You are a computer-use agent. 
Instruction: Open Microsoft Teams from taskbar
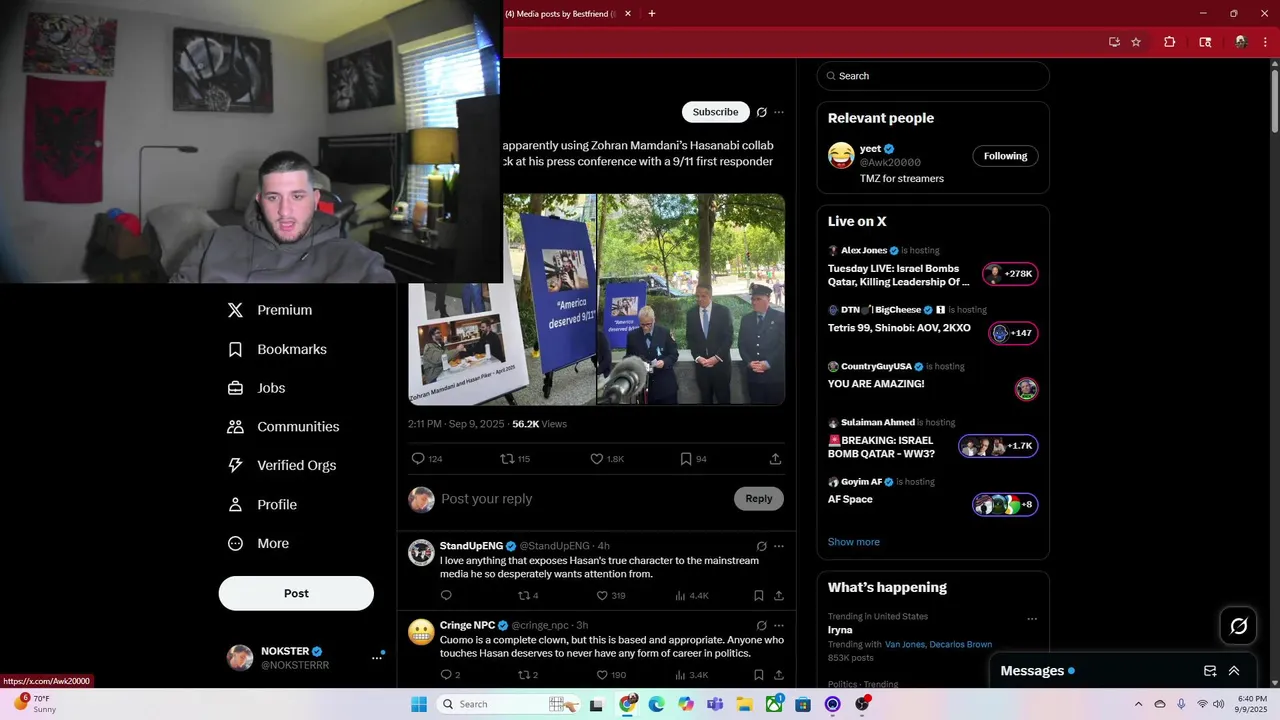pyautogui.click(x=715, y=704)
